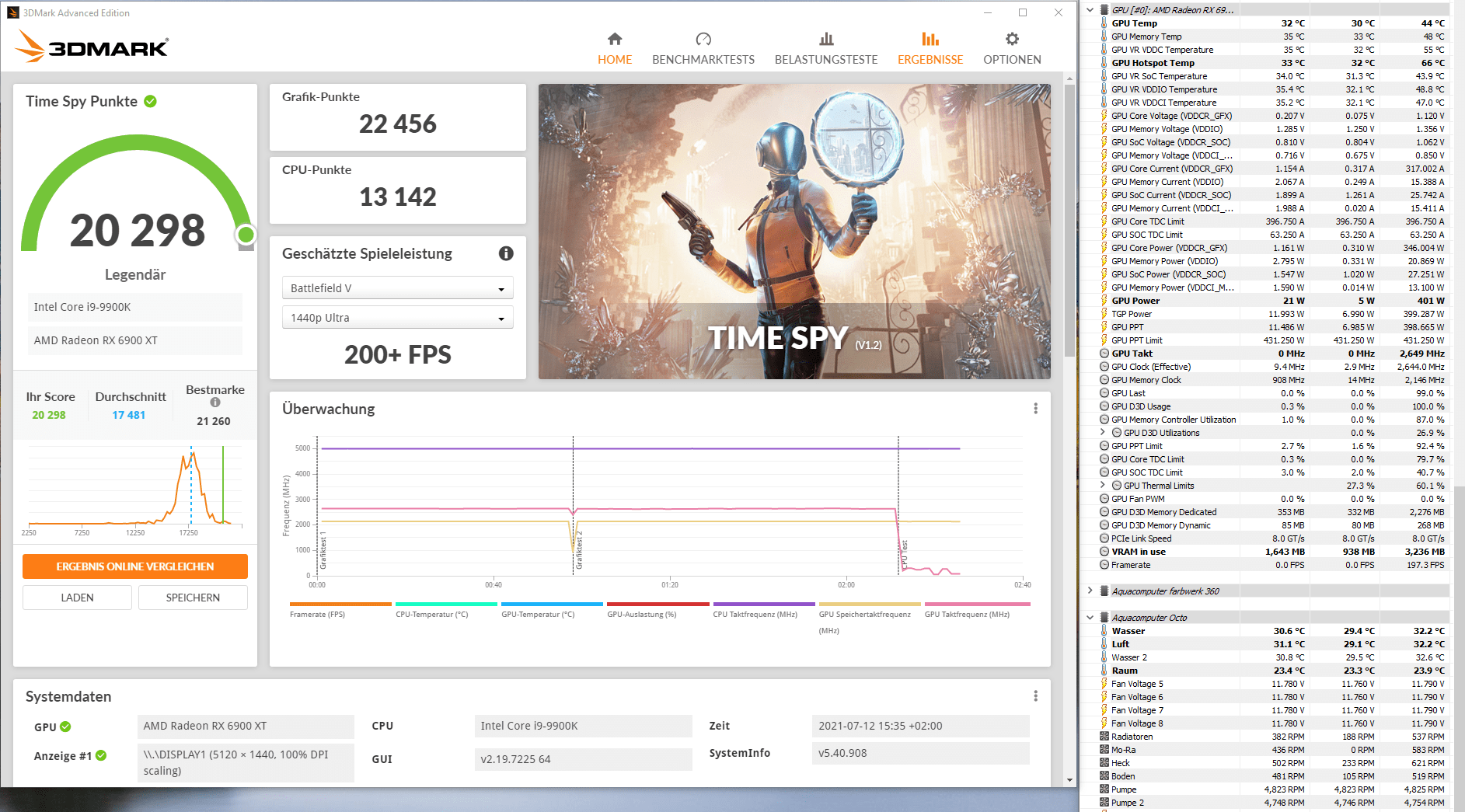The width and height of the screenshot is (1465, 812).
Task: Toggle GPU Speichertaktfrequenz legend entry
Action: pyautogui.click(x=865, y=622)
